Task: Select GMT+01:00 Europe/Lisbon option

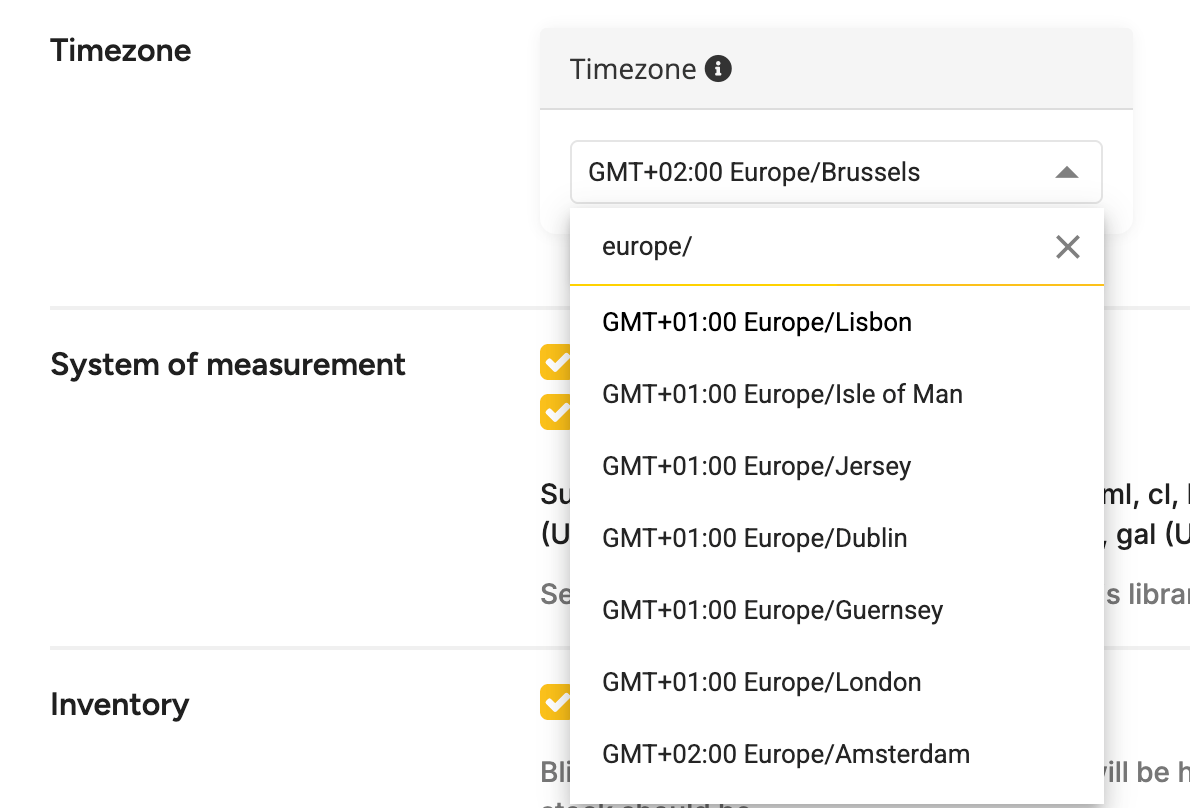Action: pyautogui.click(x=836, y=322)
